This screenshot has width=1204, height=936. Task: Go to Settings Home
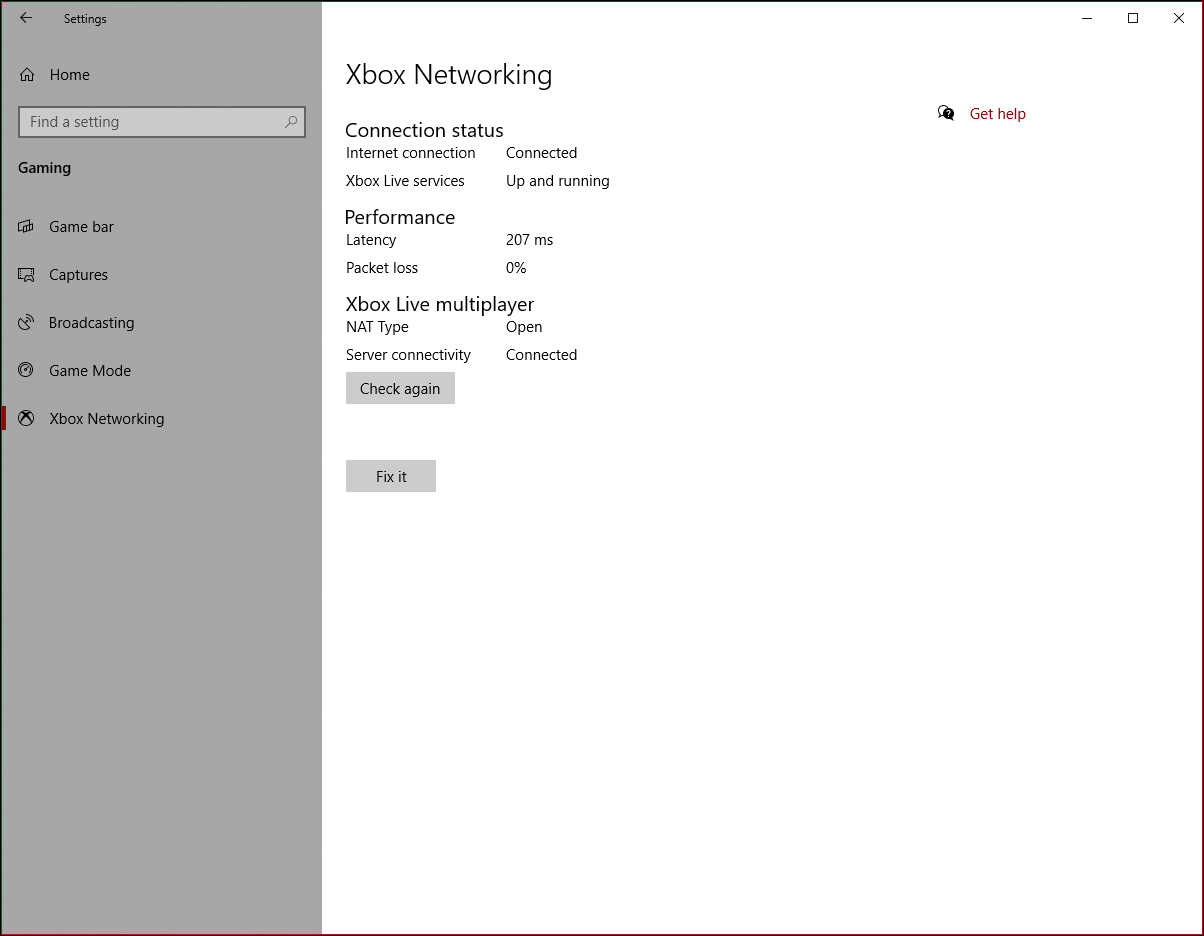tap(69, 75)
